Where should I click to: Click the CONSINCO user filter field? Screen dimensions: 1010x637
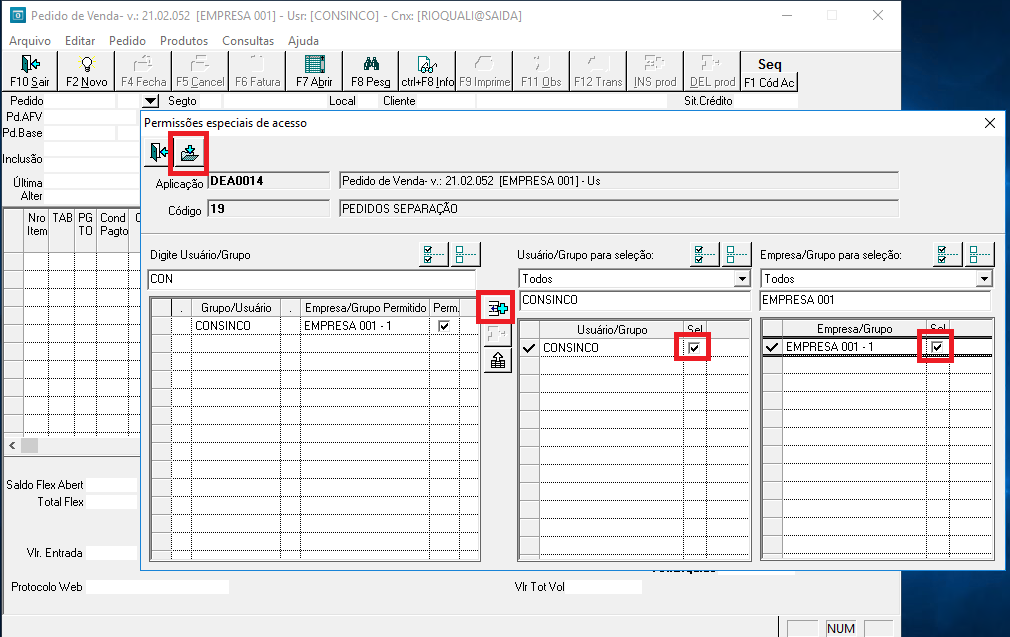tap(634, 300)
